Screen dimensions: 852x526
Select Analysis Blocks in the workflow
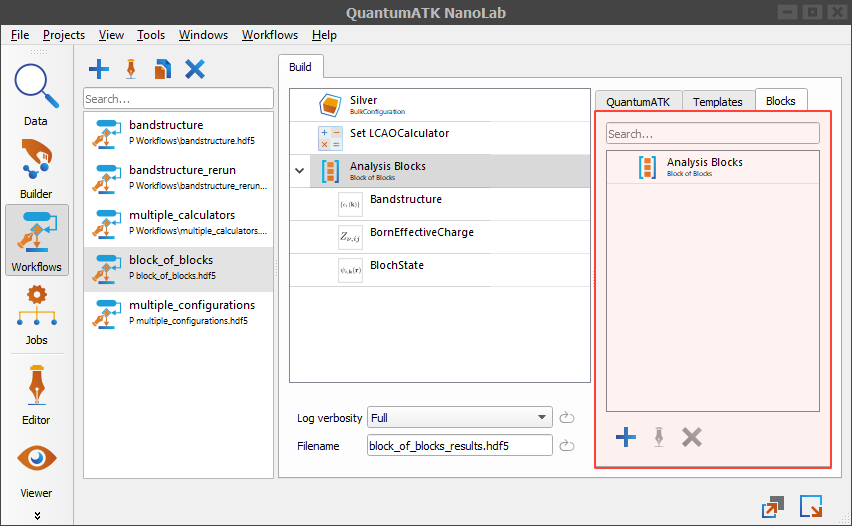pyautogui.click(x=450, y=171)
